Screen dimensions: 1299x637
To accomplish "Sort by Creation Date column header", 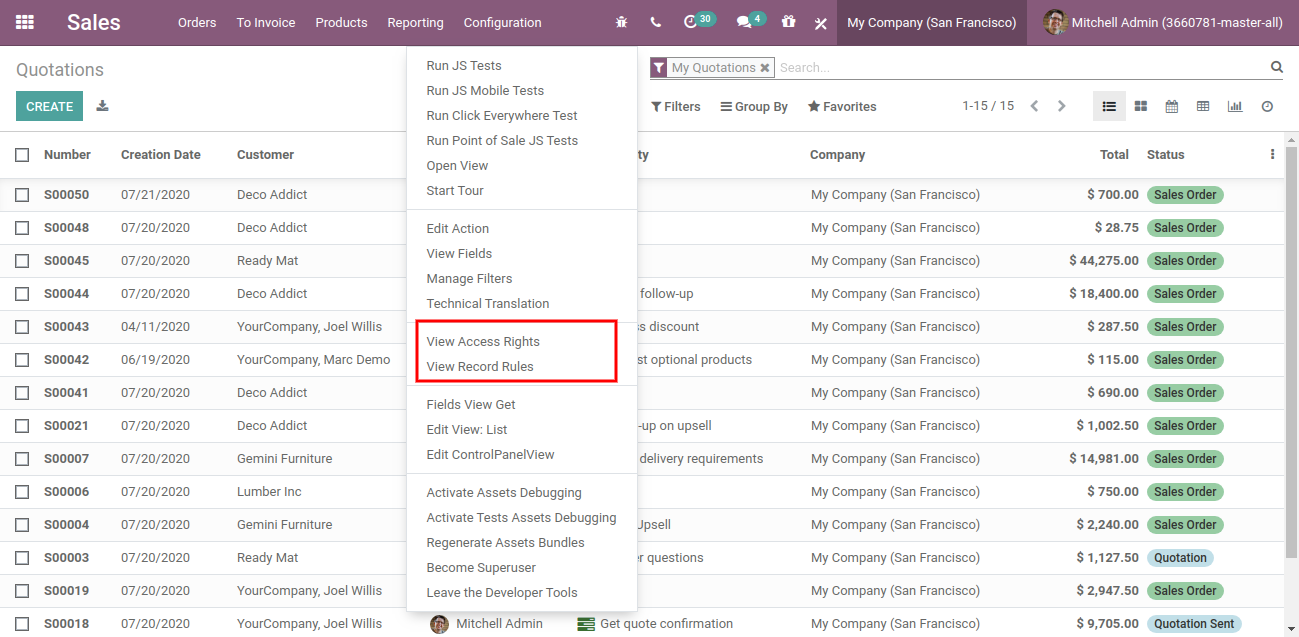I will [161, 155].
